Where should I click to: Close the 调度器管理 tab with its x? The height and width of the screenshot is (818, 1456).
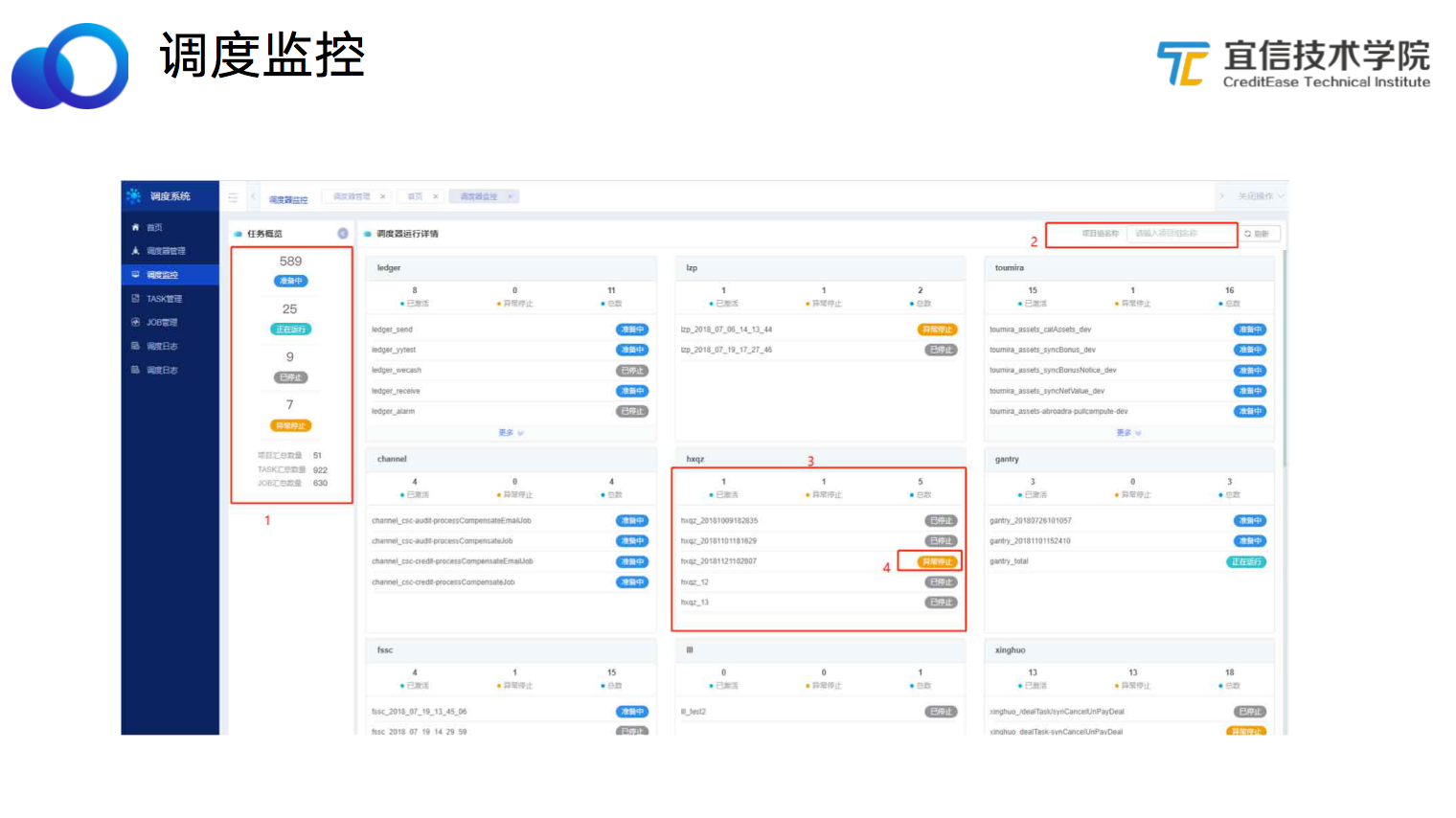tap(383, 196)
